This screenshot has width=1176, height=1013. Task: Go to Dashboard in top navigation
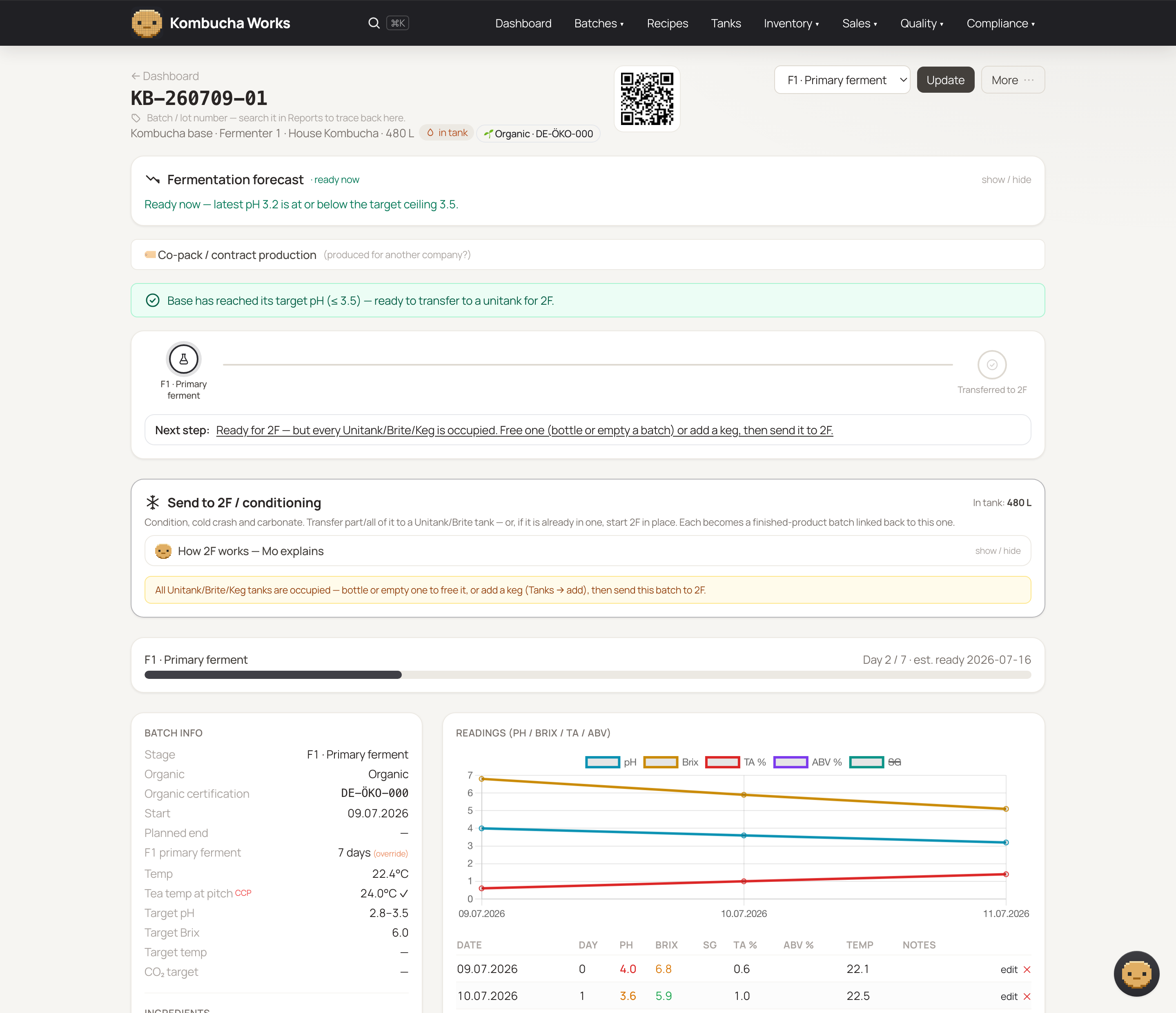coord(523,23)
